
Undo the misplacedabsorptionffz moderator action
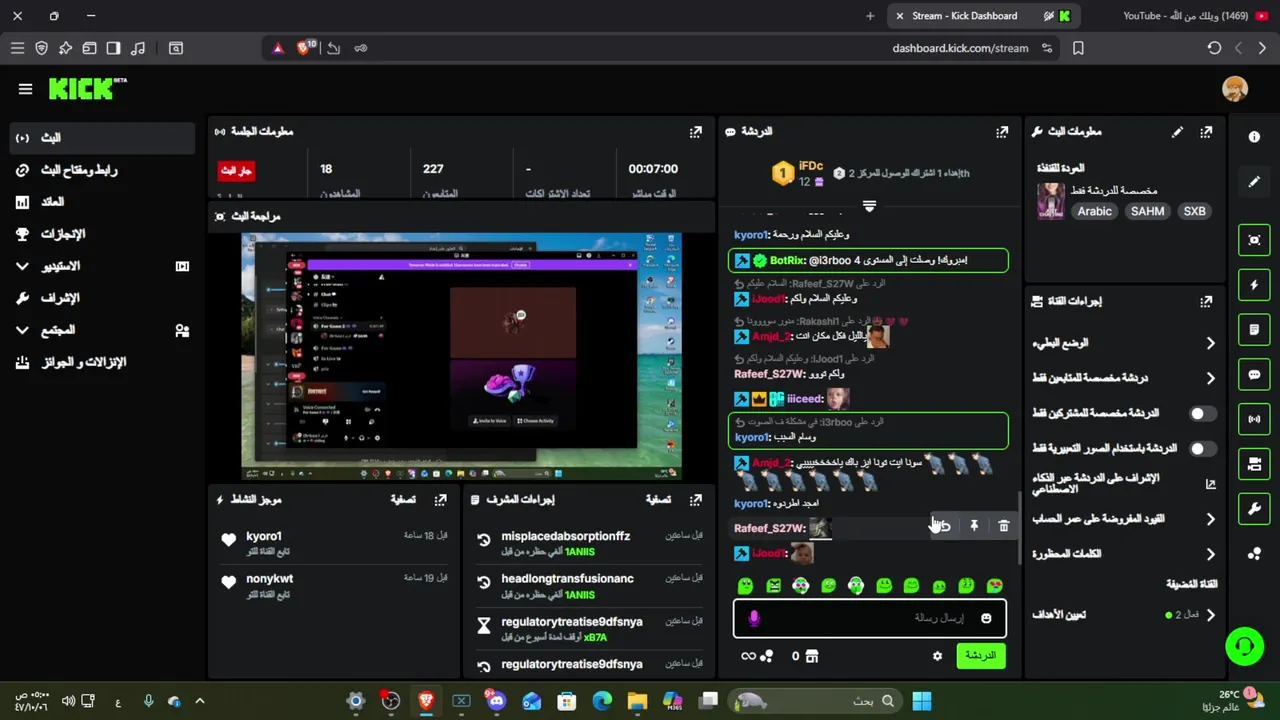pos(484,540)
